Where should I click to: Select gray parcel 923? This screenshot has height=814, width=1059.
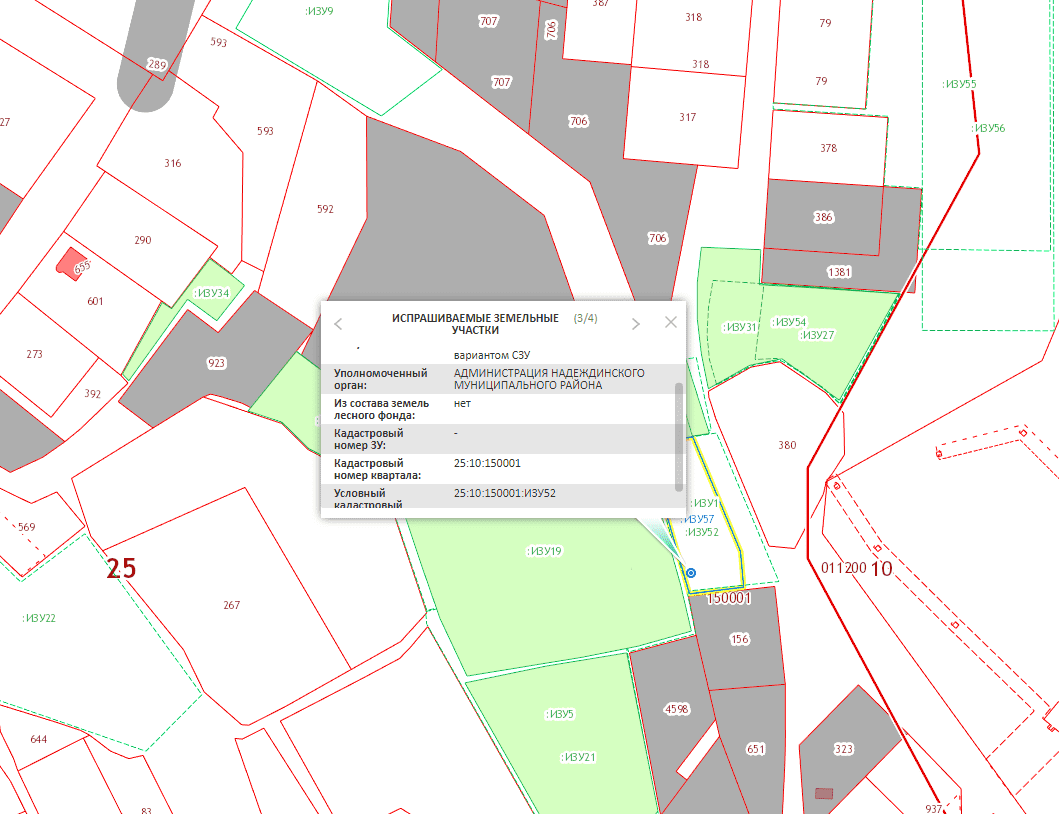click(216, 363)
